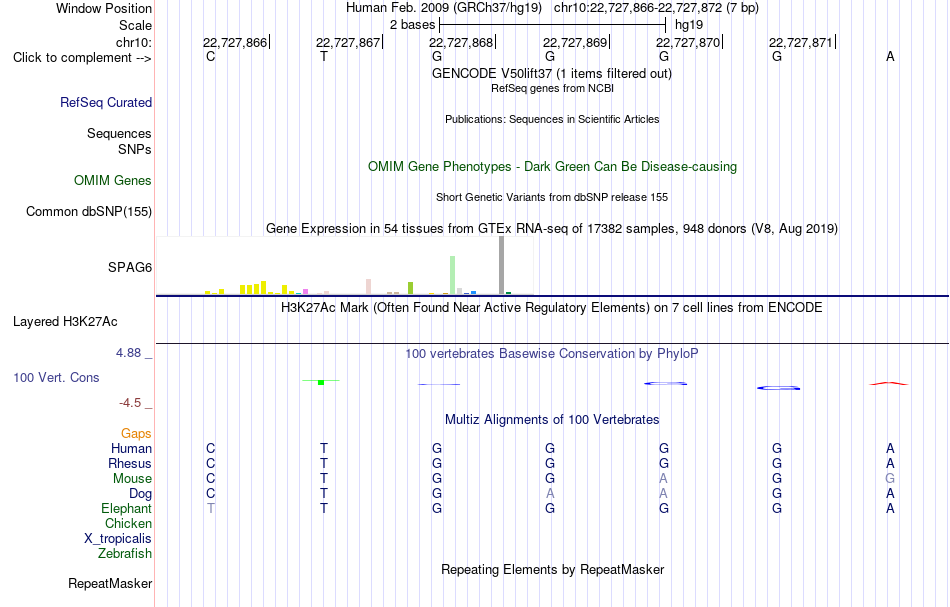
Task: Click the Dog alignment row label
Action: click(x=141, y=494)
